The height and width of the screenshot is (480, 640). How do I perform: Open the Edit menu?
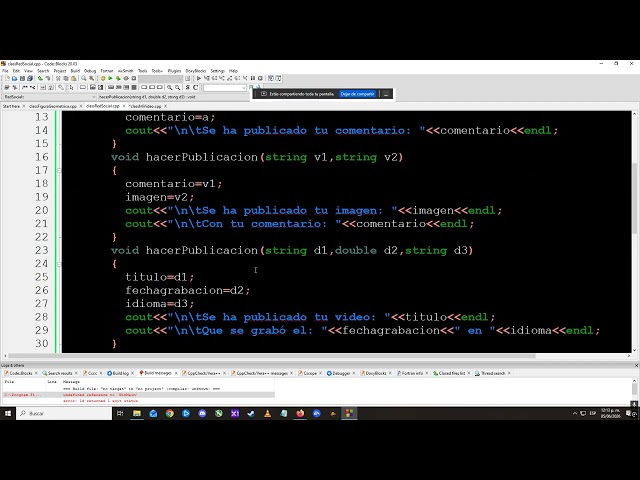16,71
